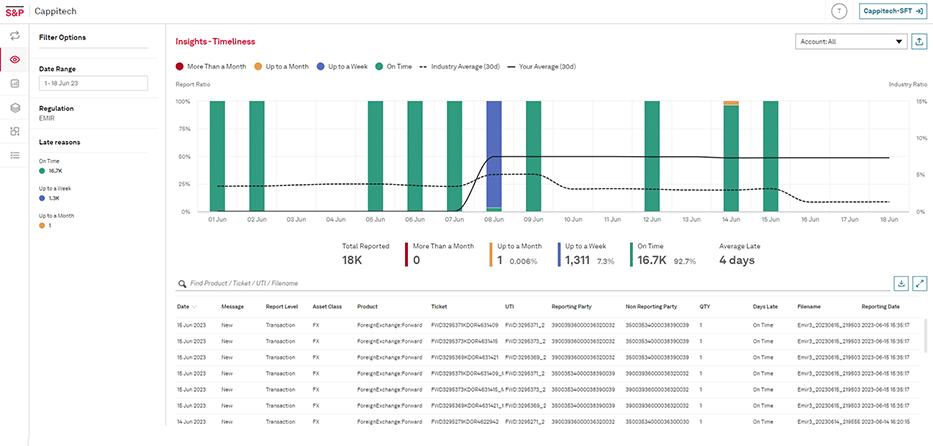Open the checklist icon in sidebar
This screenshot has width=933, height=446.
(15, 155)
